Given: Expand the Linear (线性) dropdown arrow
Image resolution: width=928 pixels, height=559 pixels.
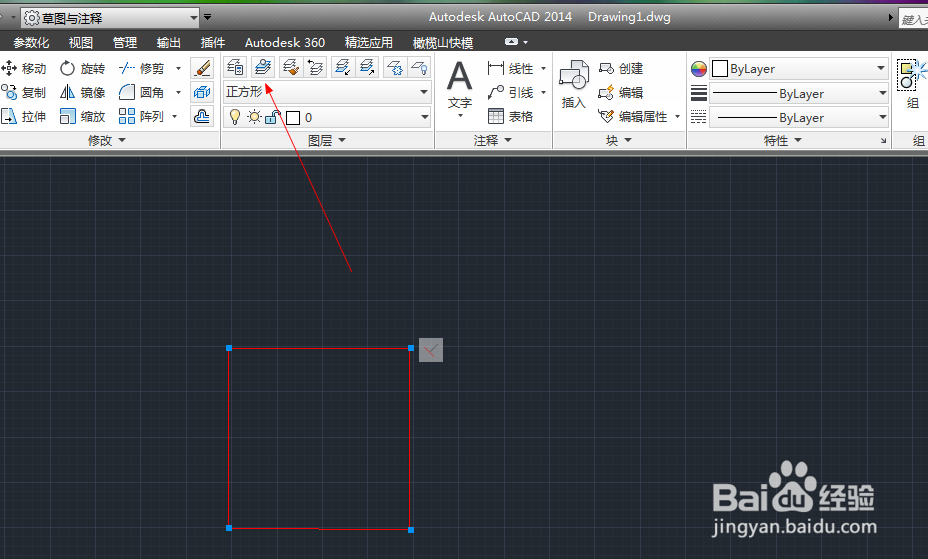Looking at the screenshot, I should (543, 69).
